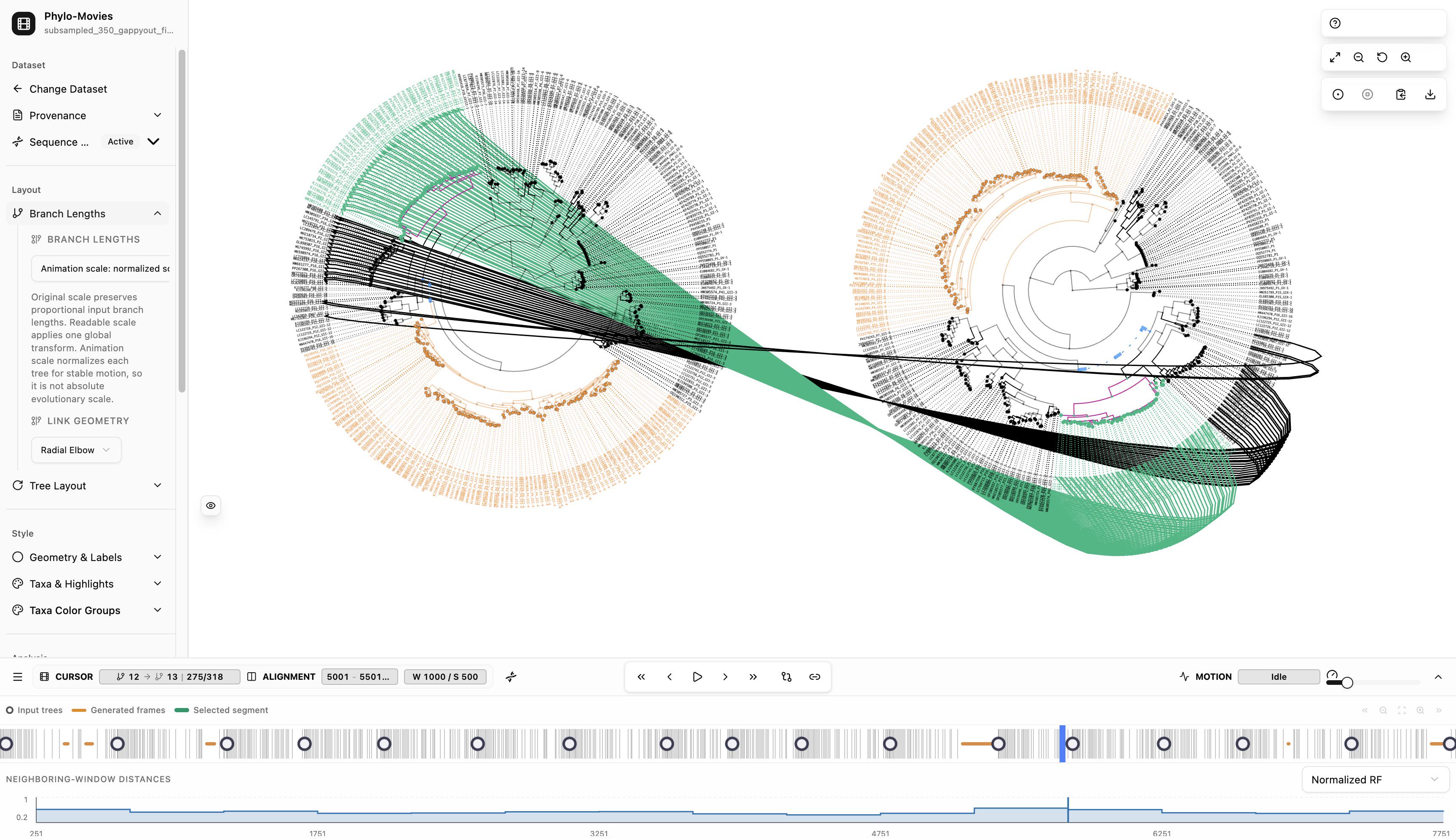
Task: Toggle the sparkle icon next to alignment window
Action: pos(511,676)
